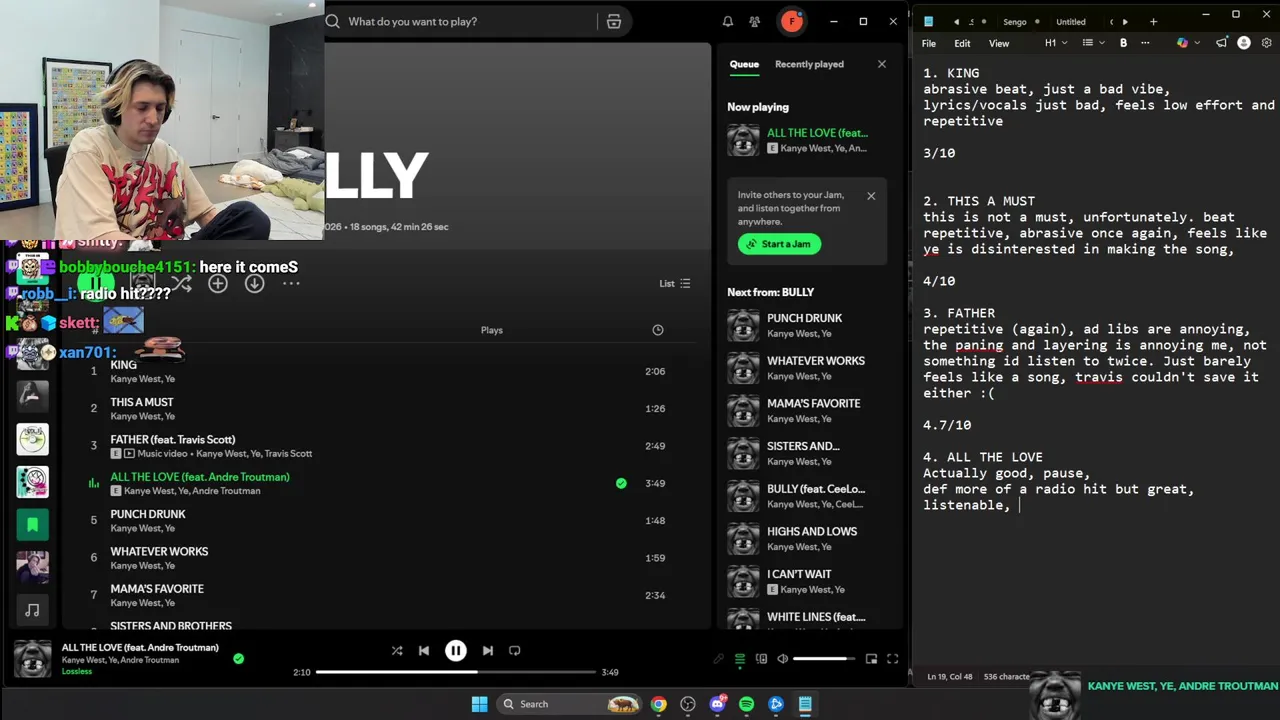Open the Travis Scott artist link
The image size is (1280, 720).
288,454
